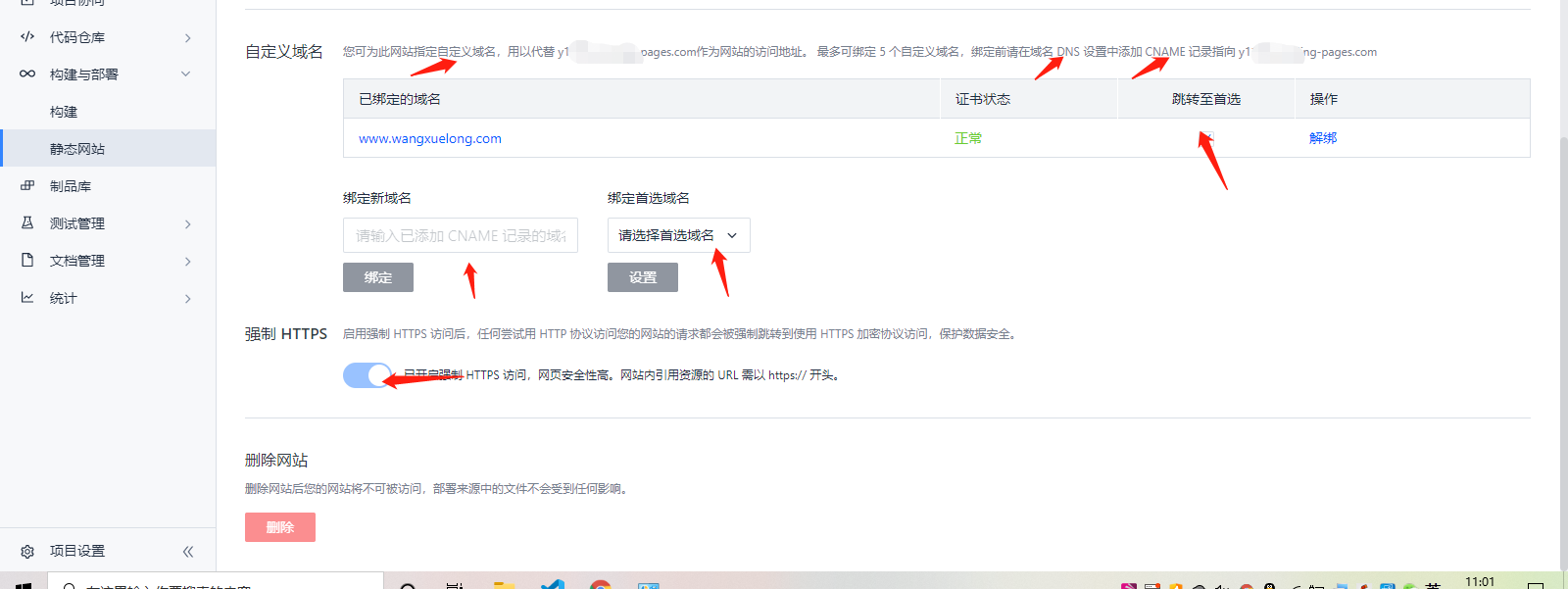Click the 文档管理 document icon
This screenshot has width=1568, height=589.
[27, 261]
